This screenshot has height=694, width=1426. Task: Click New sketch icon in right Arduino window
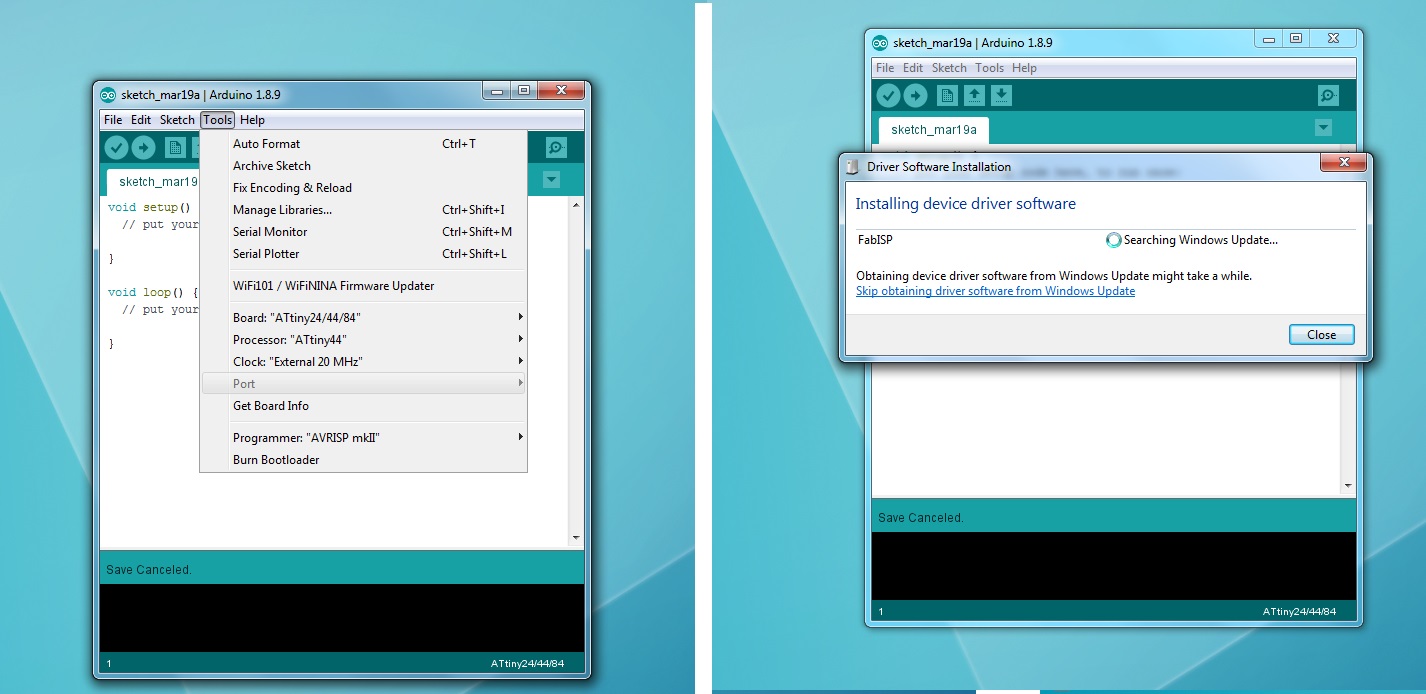click(947, 95)
